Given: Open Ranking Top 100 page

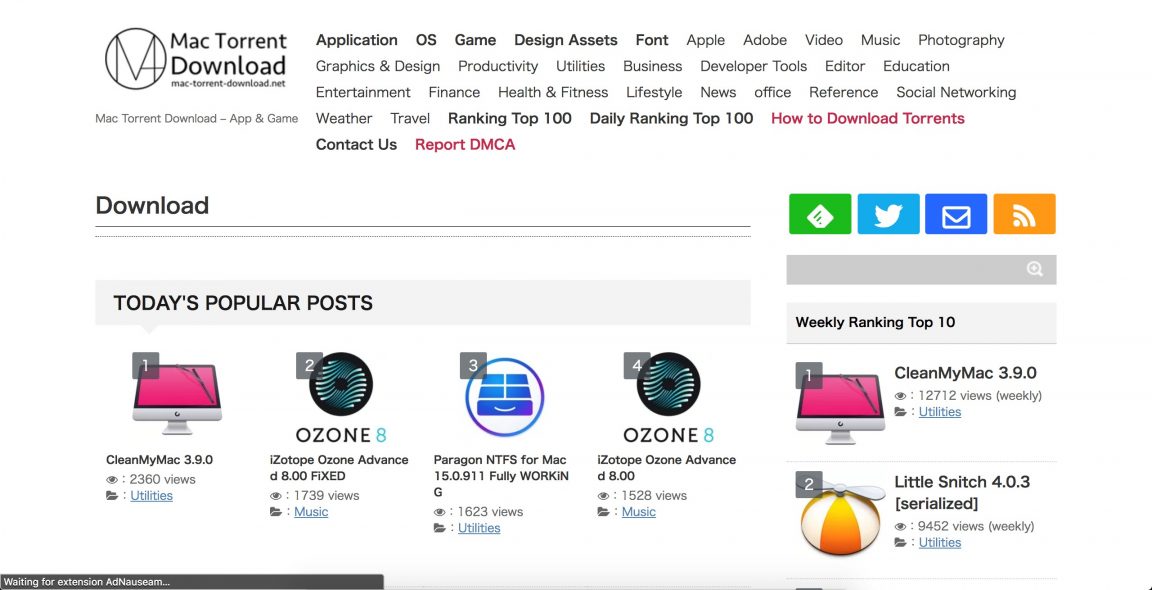Looking at the screenshot, I should point(510,118).
